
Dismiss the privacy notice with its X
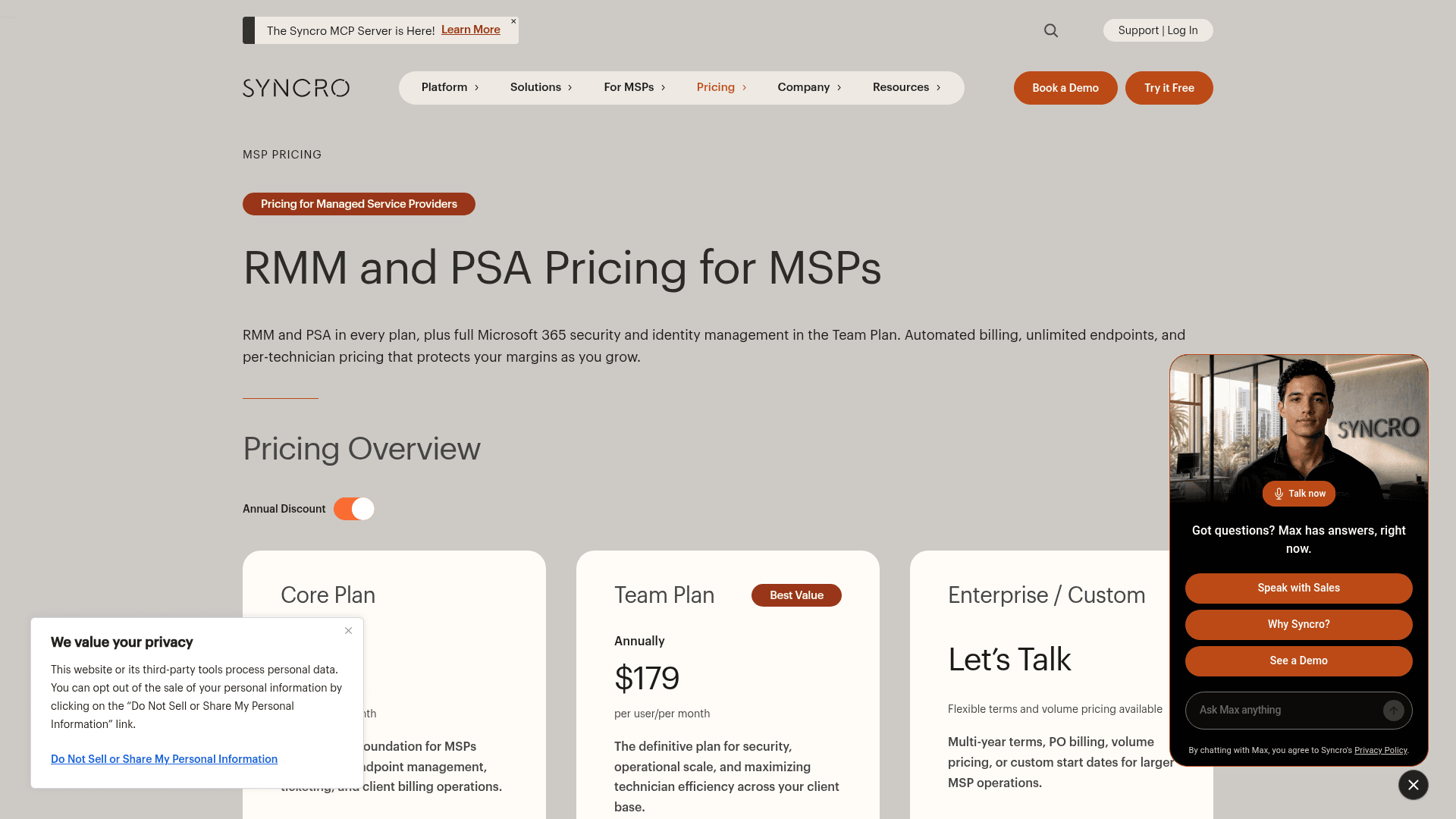tap(348, 631)
